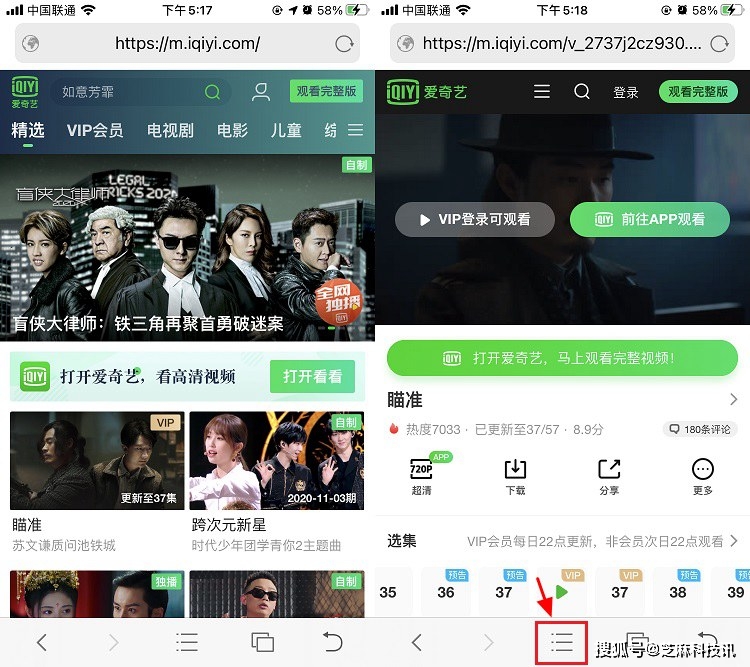The image size is (750, 667).
Task: Switch to the VIP会员 tab
Action: 95,131
